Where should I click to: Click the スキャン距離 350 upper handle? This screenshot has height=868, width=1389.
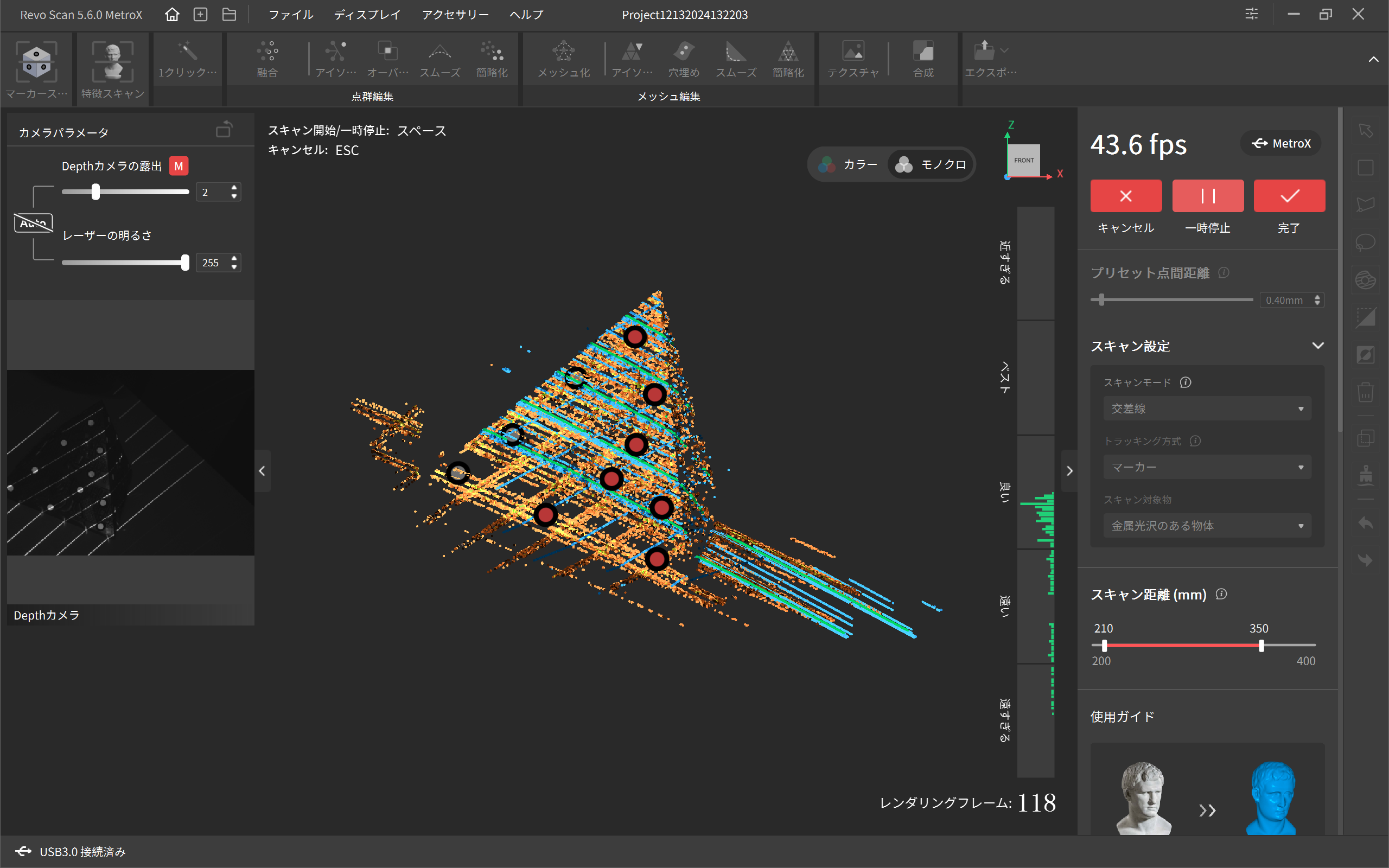1261,646
